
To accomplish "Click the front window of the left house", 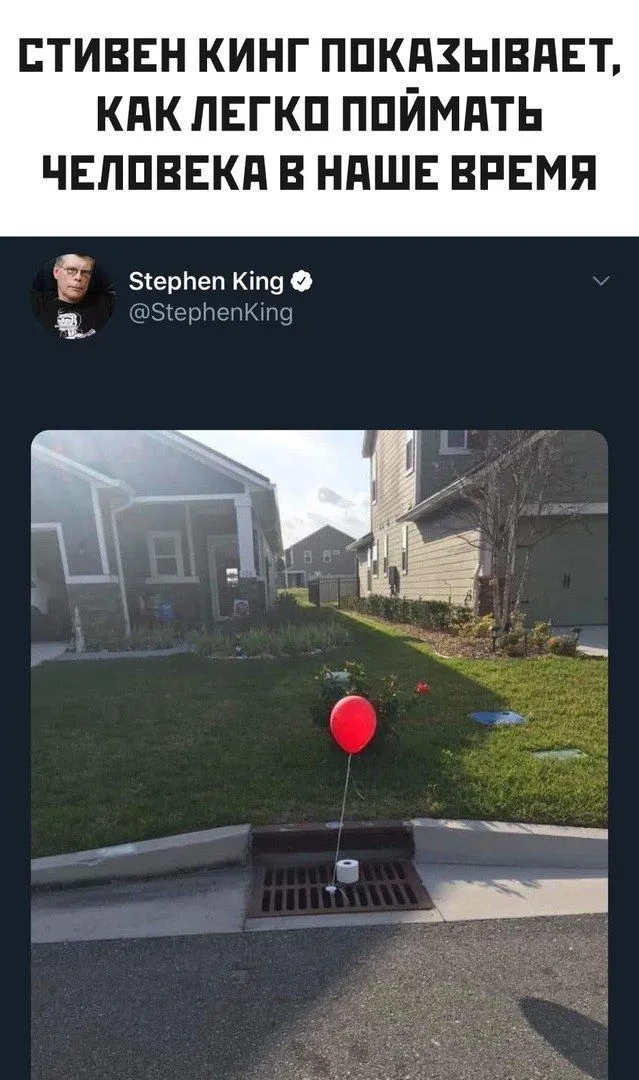I will coord(164,556).
